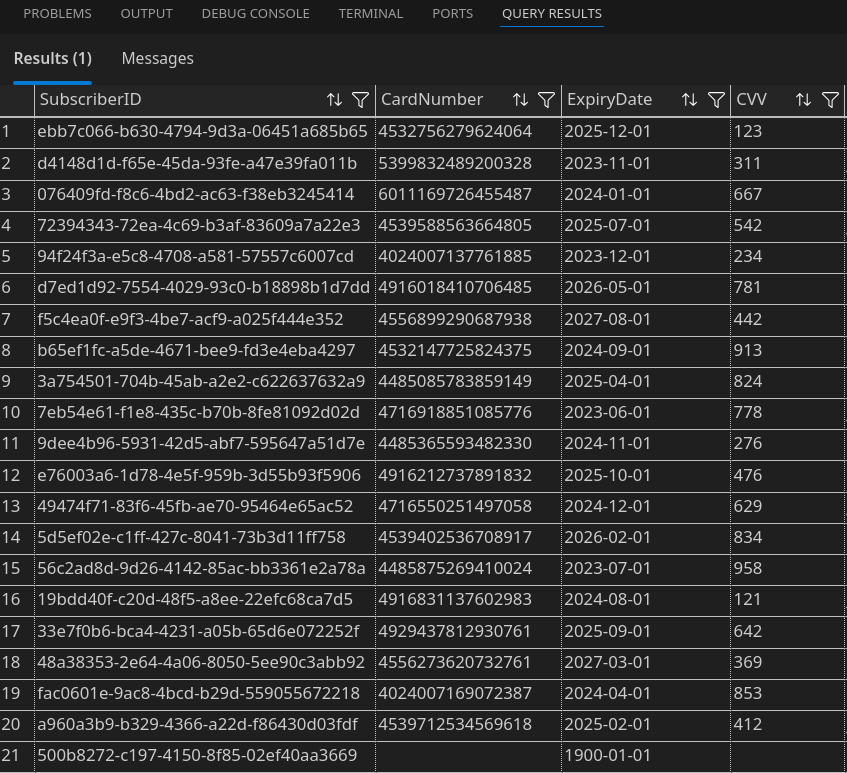Open the TERMINAL panel tab
The height and width of the screenshot is (773, 847).
[x=371, y=14]
